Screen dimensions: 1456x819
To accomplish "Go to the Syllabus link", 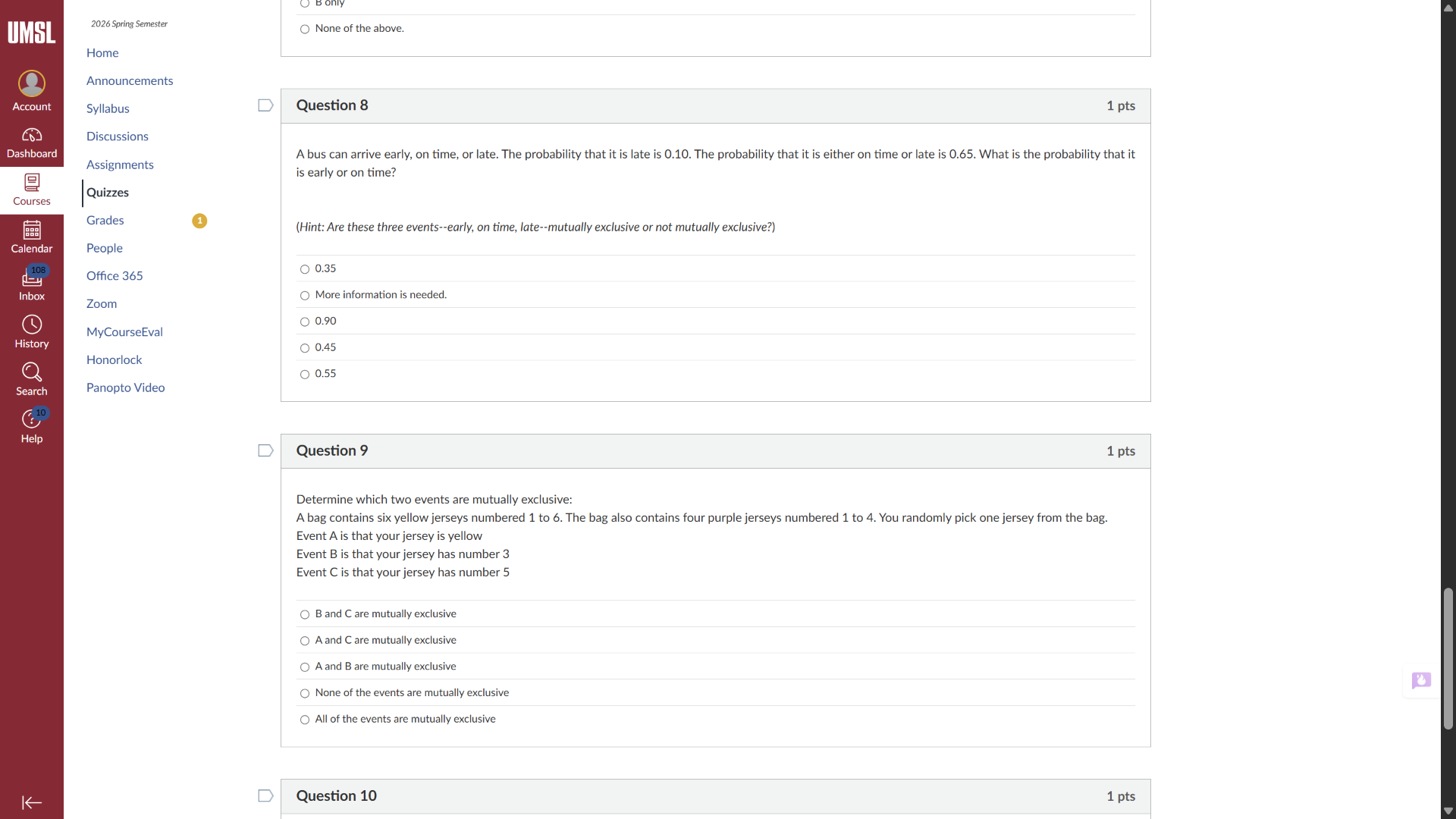I will 108,108.
